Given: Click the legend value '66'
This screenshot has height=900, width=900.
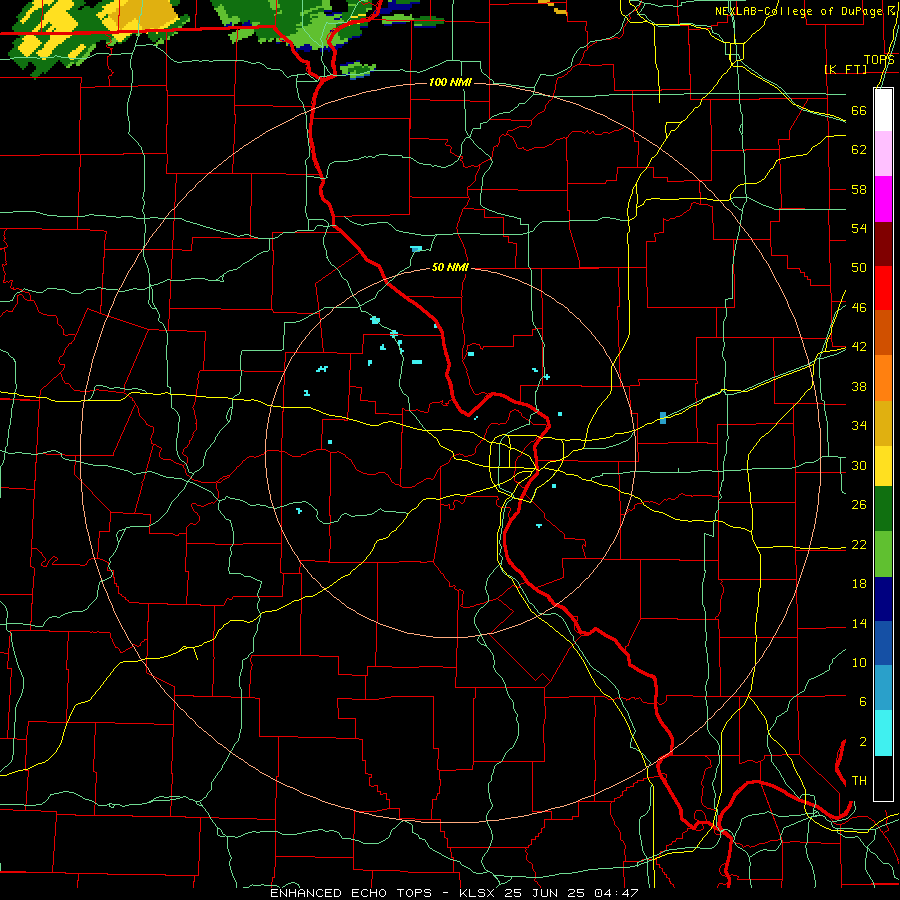Looking at the screenshot, I should click(x=859, y=110).
